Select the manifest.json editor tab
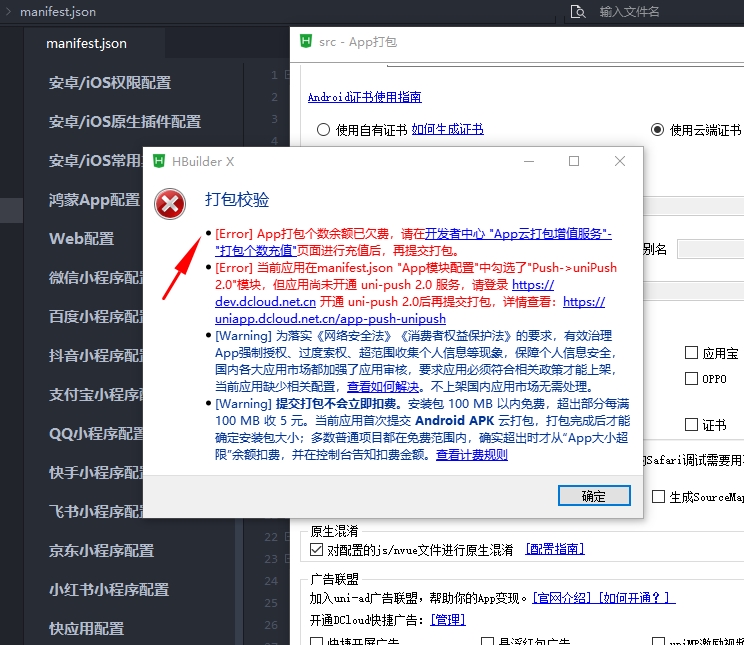Viewport: 744px width, 645px height. [x=86, y=43]
